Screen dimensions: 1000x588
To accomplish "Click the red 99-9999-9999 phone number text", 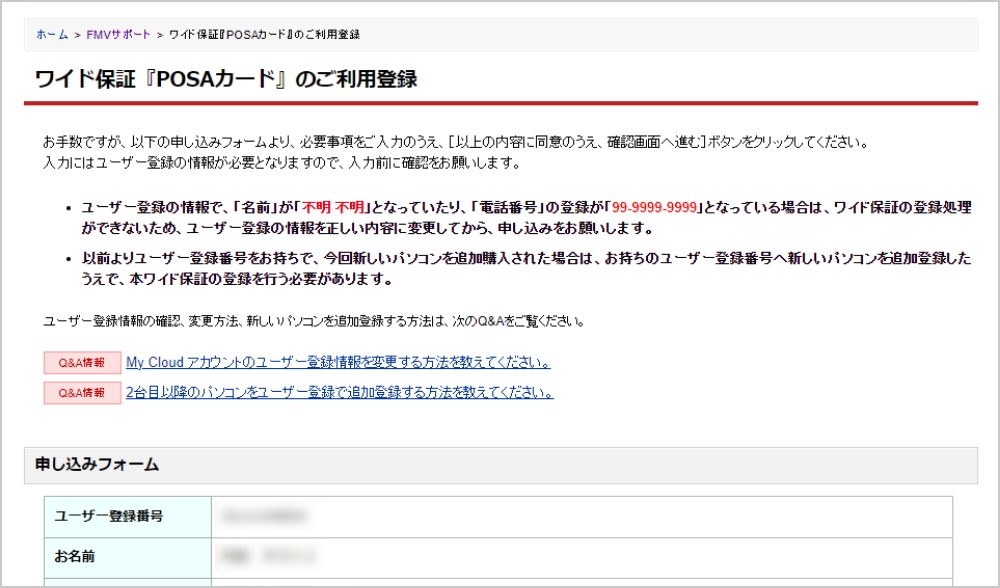I will tap(656, 207).
